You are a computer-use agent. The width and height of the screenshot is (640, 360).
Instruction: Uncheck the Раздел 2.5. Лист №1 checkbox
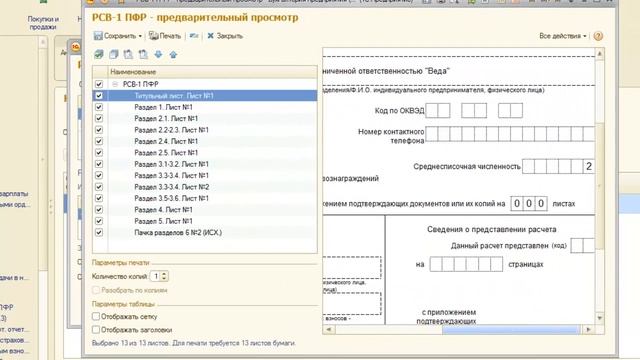[x=99, y=153]
